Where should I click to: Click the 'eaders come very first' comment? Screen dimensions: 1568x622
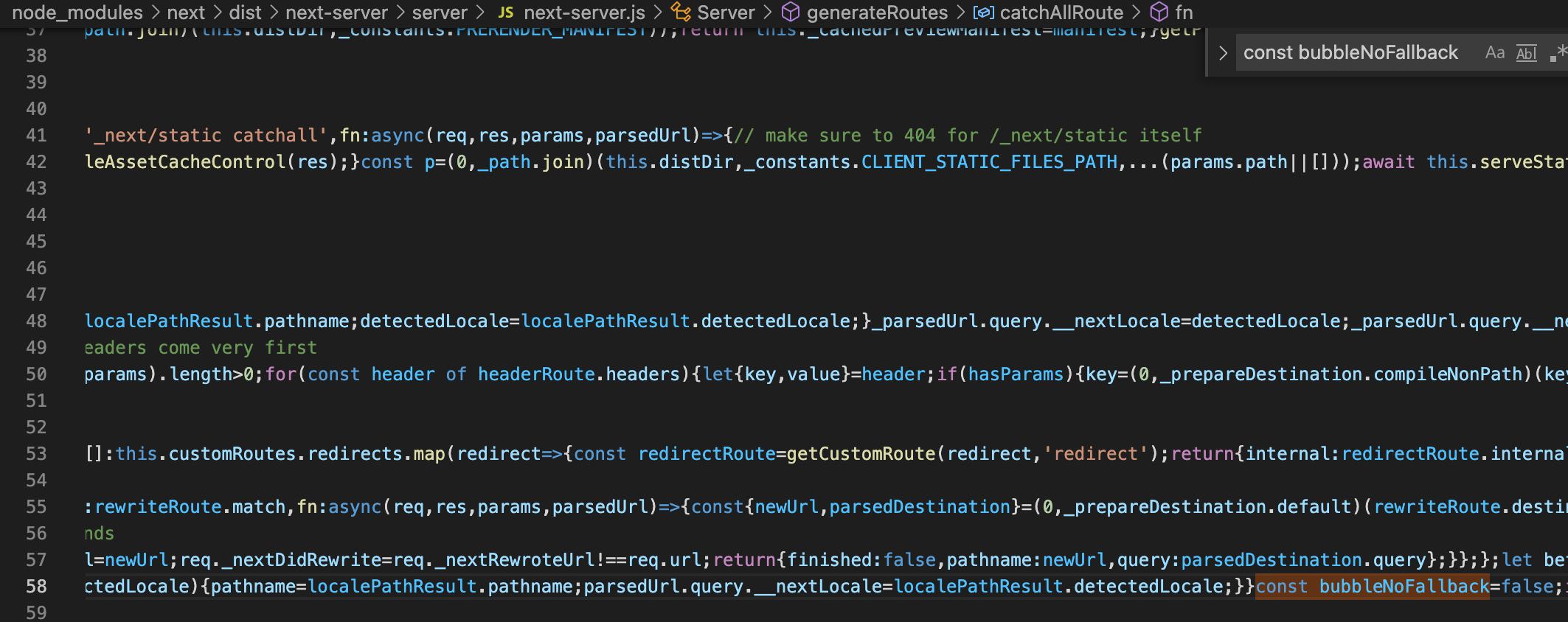[201, 348]
